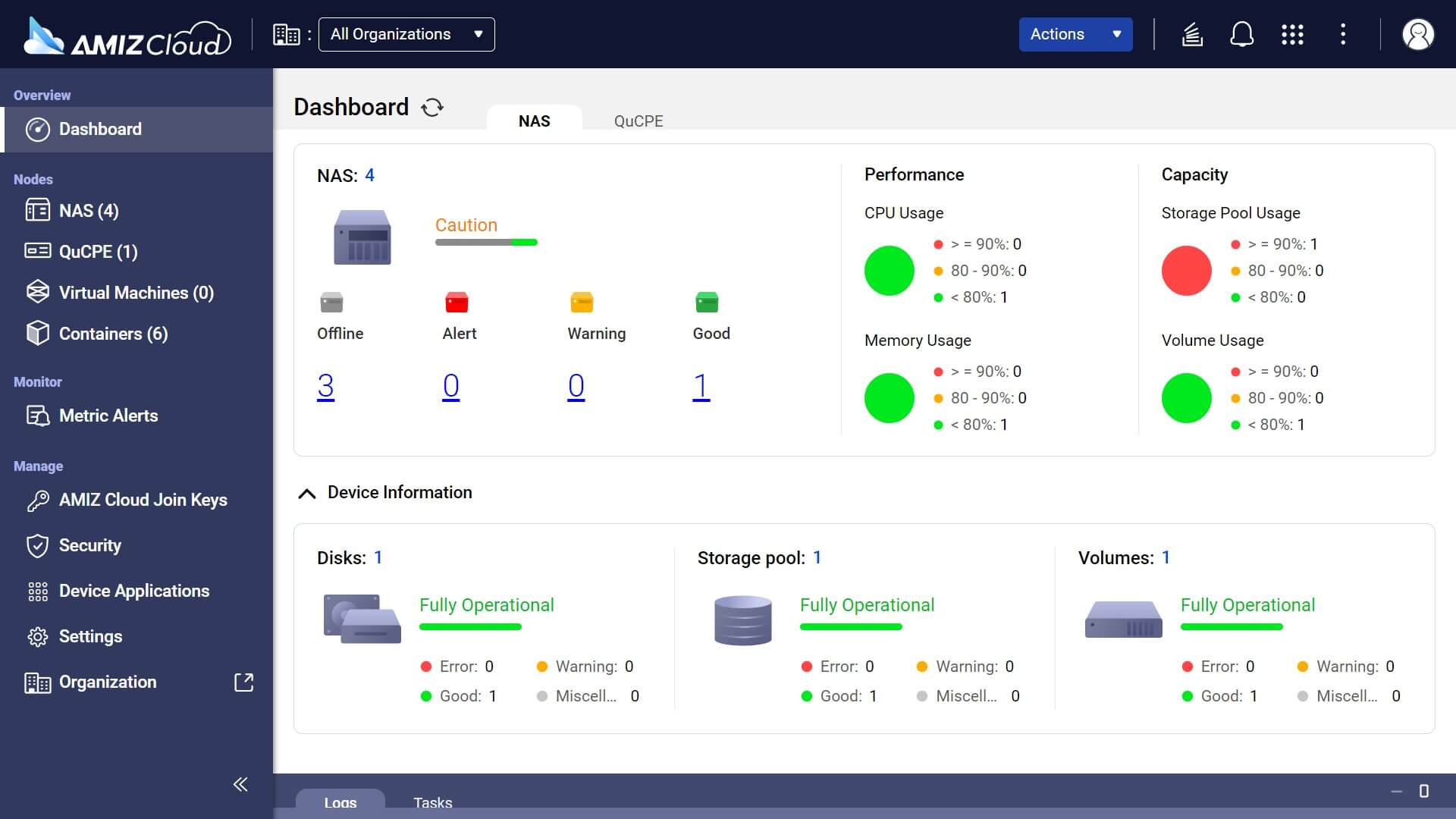1456x819 pixels.
Task: Open the Actions dropdown button
Action: point(1075,34)
